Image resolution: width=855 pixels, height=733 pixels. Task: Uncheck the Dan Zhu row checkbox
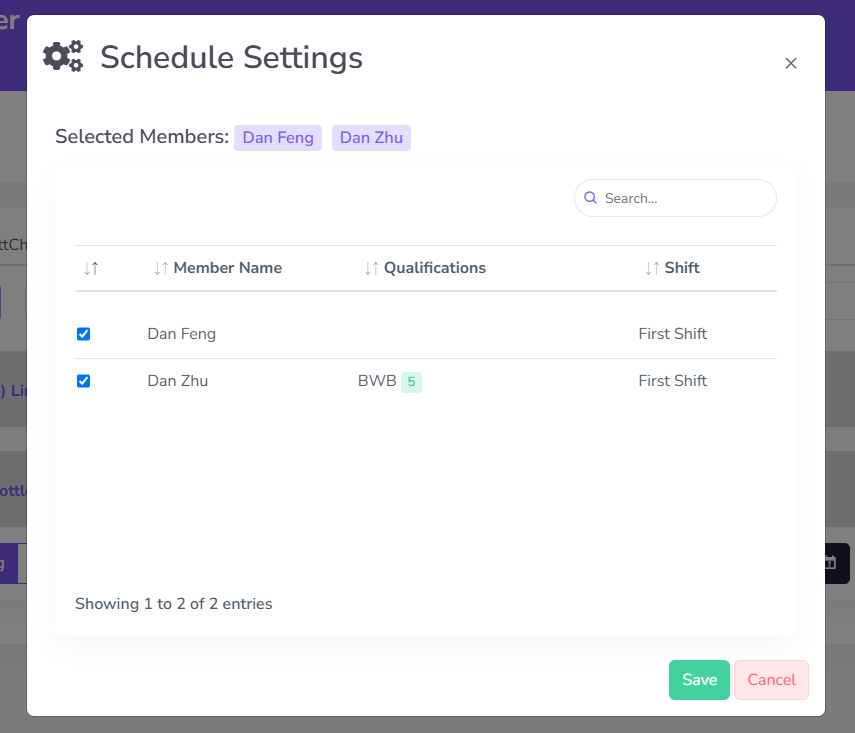[84, 381]
